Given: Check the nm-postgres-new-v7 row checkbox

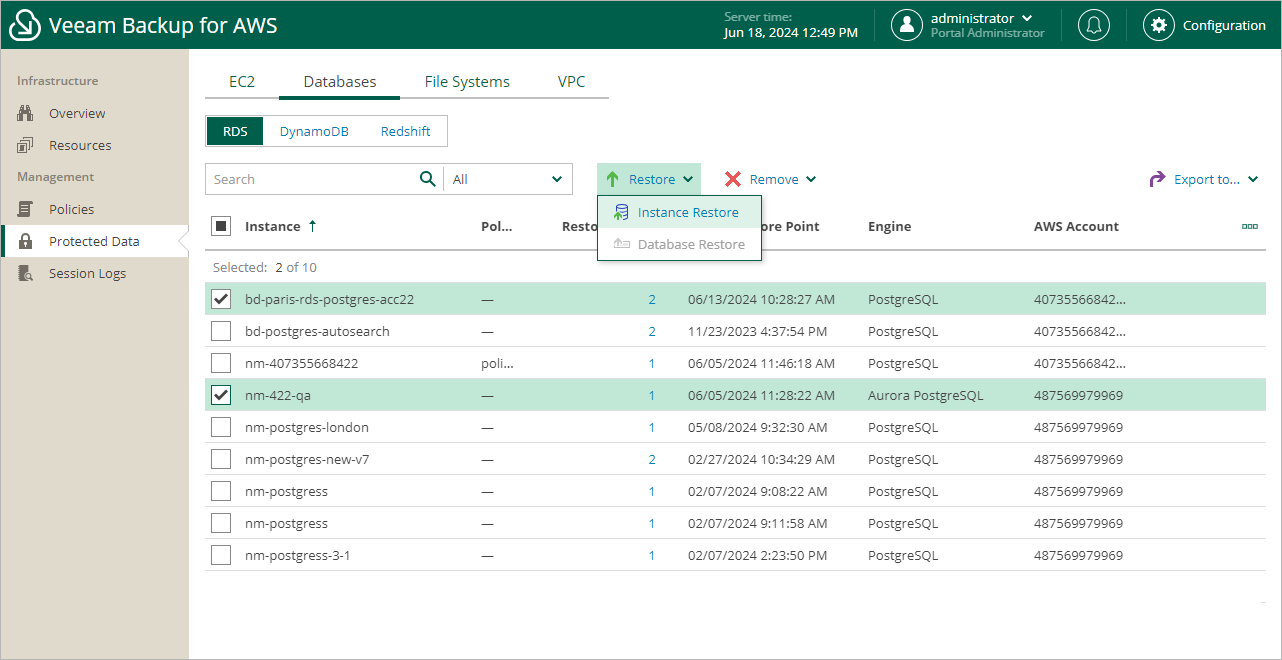Looking at the screenshot, I should point(221,459).
